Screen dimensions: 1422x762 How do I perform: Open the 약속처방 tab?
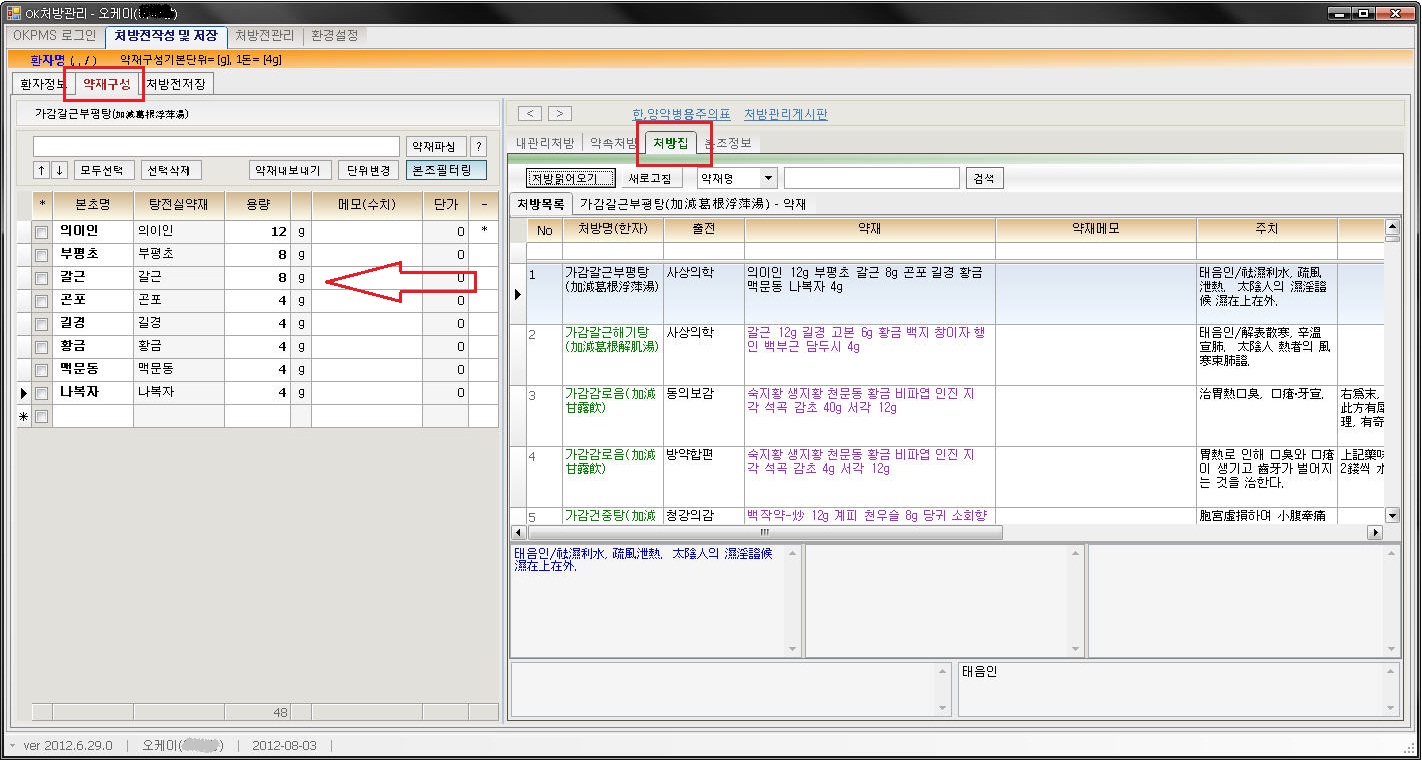(614, 143)
